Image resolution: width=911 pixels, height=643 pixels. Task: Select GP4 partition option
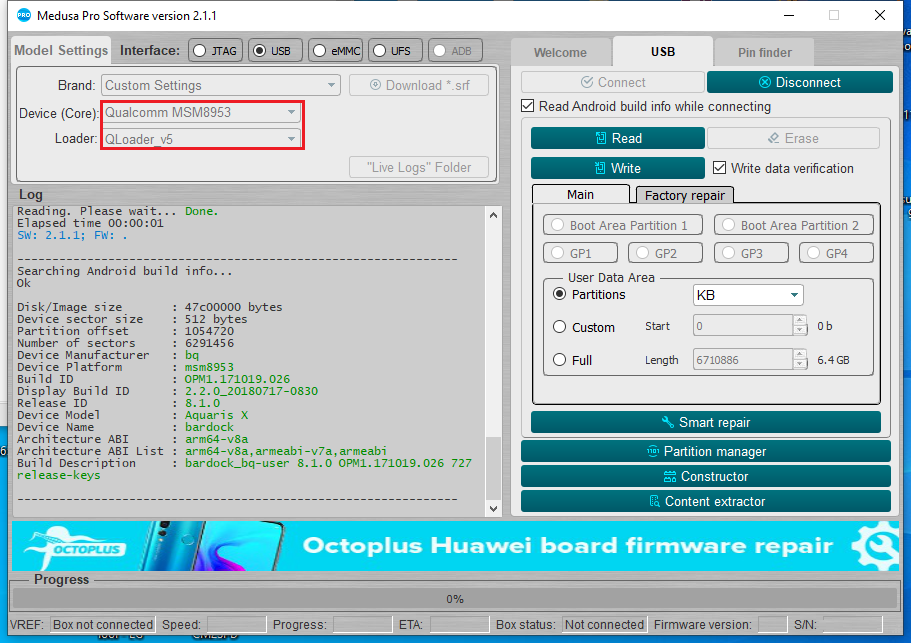coord(836,253)
